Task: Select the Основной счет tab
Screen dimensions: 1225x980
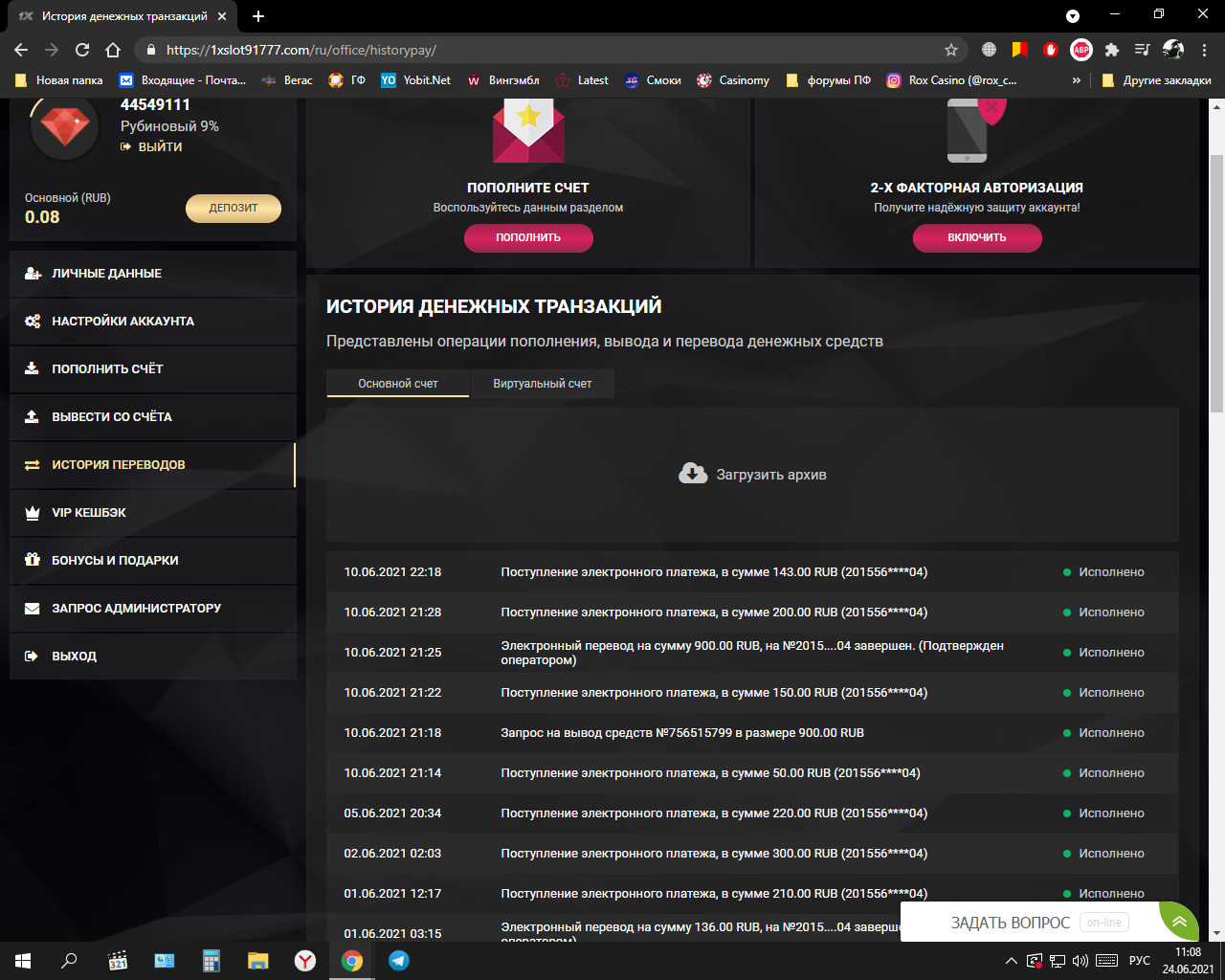Action: pyautogui.click(x=398, y=384)
